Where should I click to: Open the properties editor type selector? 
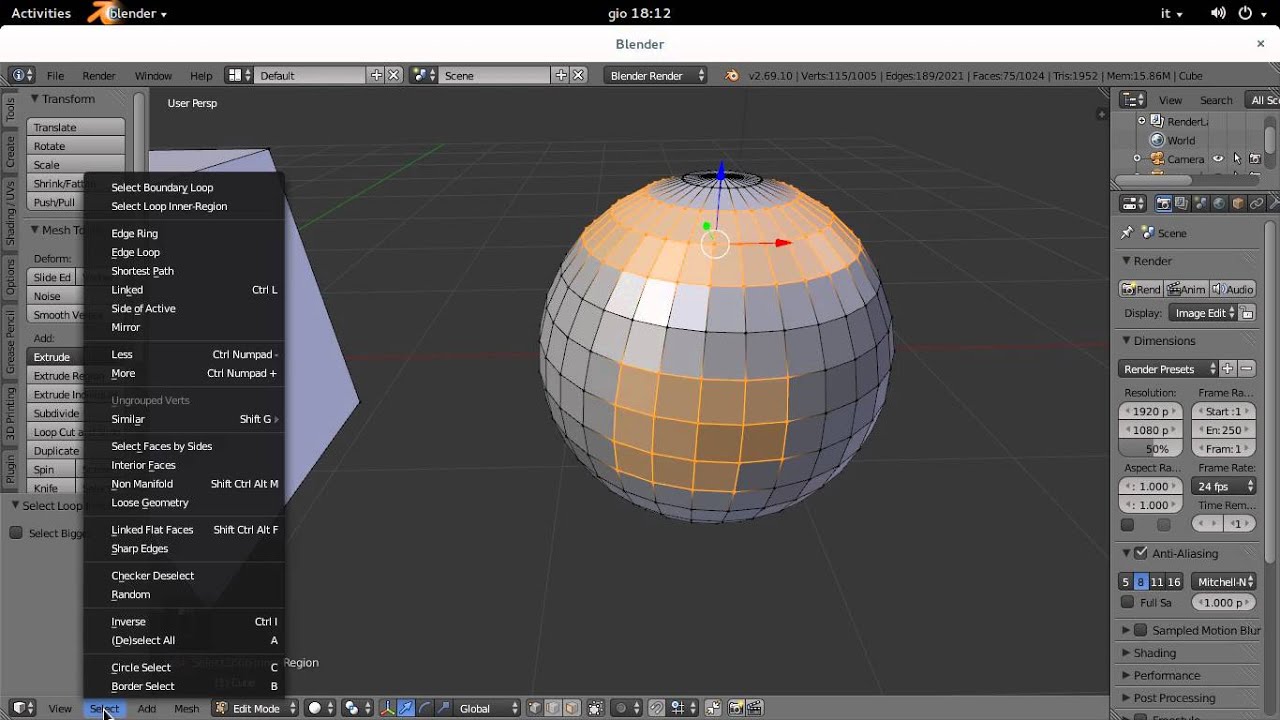[1133, 203]
